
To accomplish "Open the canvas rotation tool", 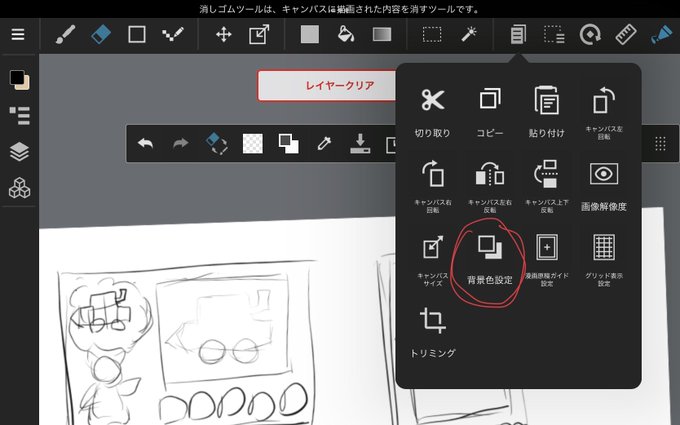I will [590, 34].
